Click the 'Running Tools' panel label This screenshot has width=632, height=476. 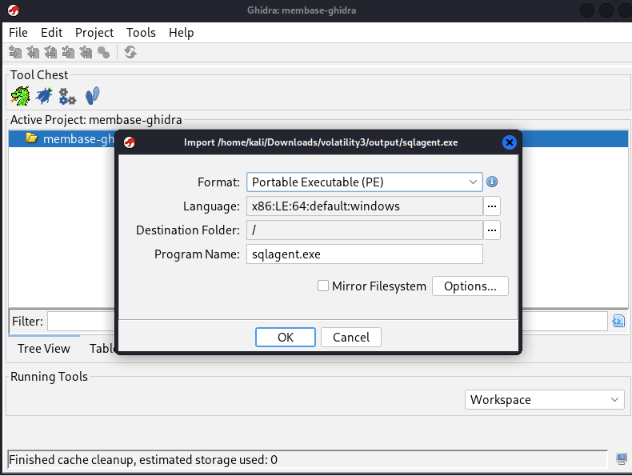click(x=49, y=376)
